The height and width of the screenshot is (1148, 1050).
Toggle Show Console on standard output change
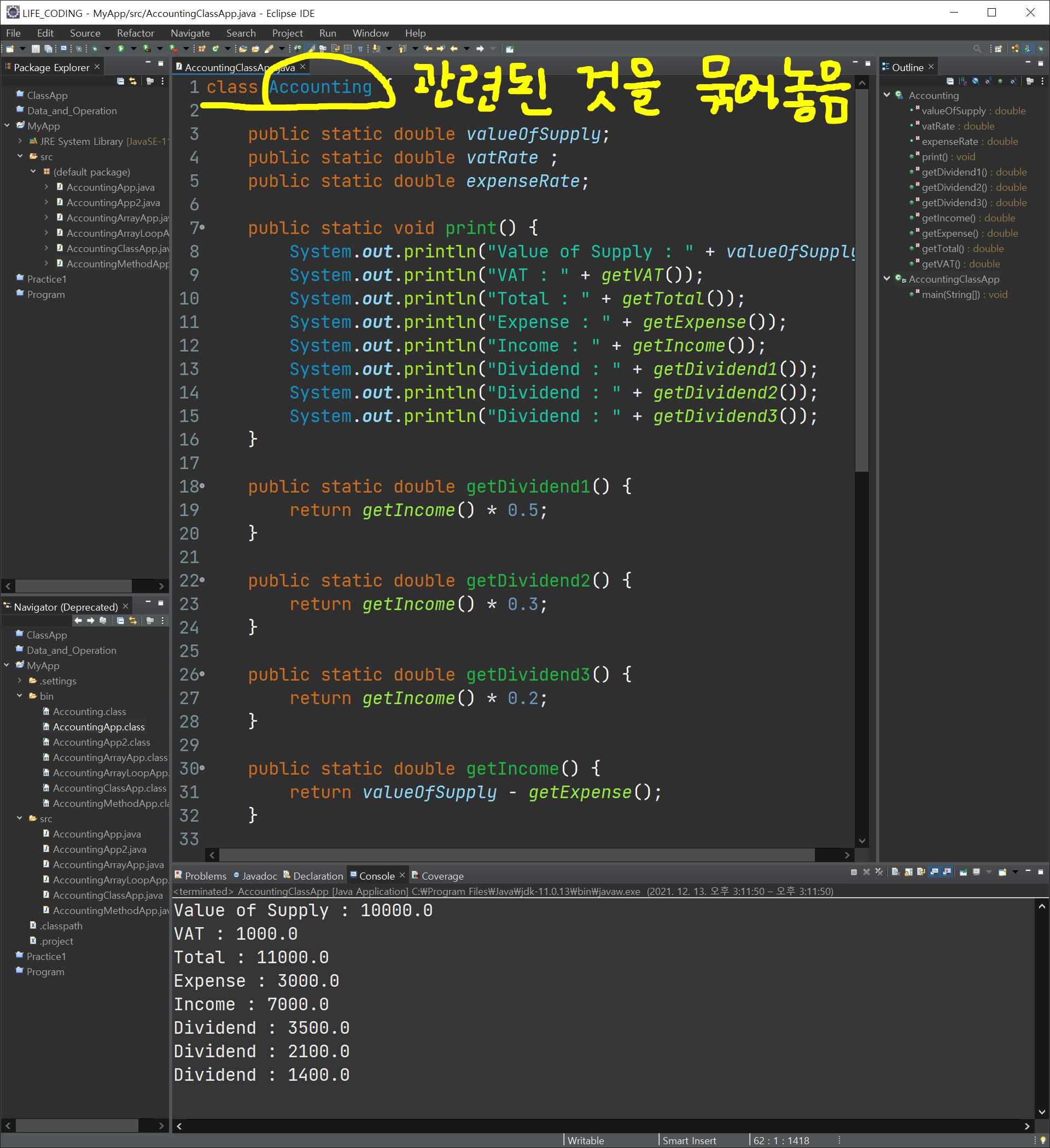935,872
